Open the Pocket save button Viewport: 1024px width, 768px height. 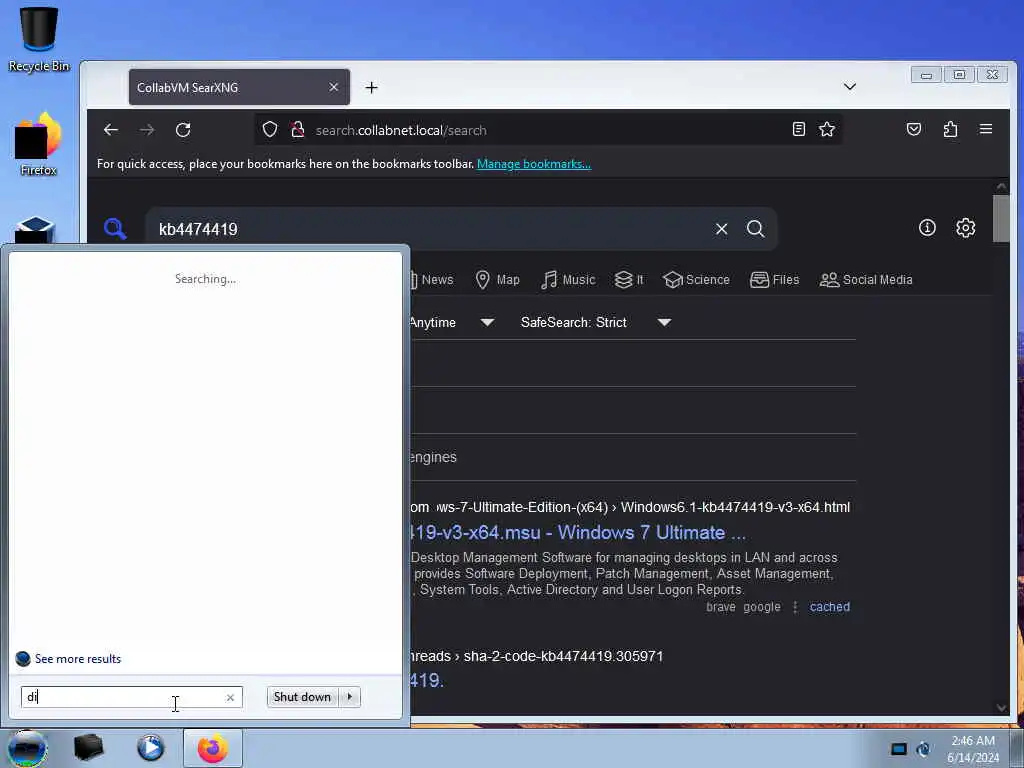(x=914, y=129)
